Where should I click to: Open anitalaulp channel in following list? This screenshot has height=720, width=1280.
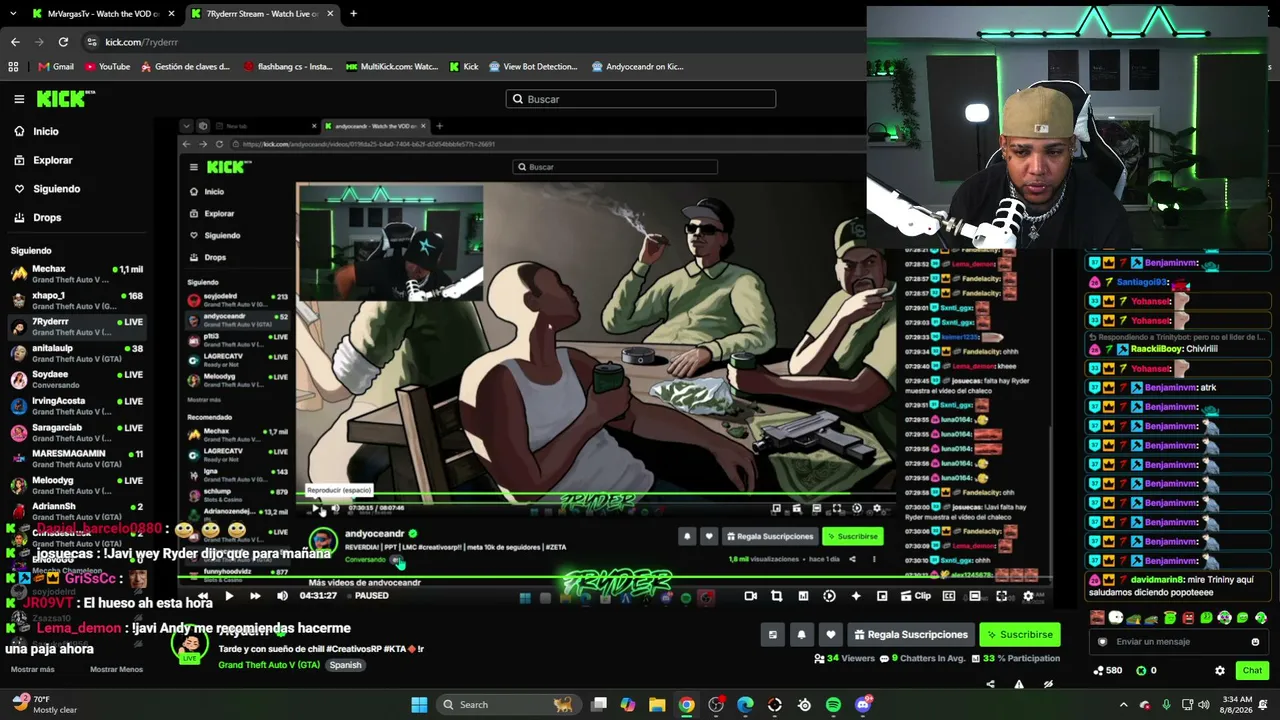coord(77,353)
